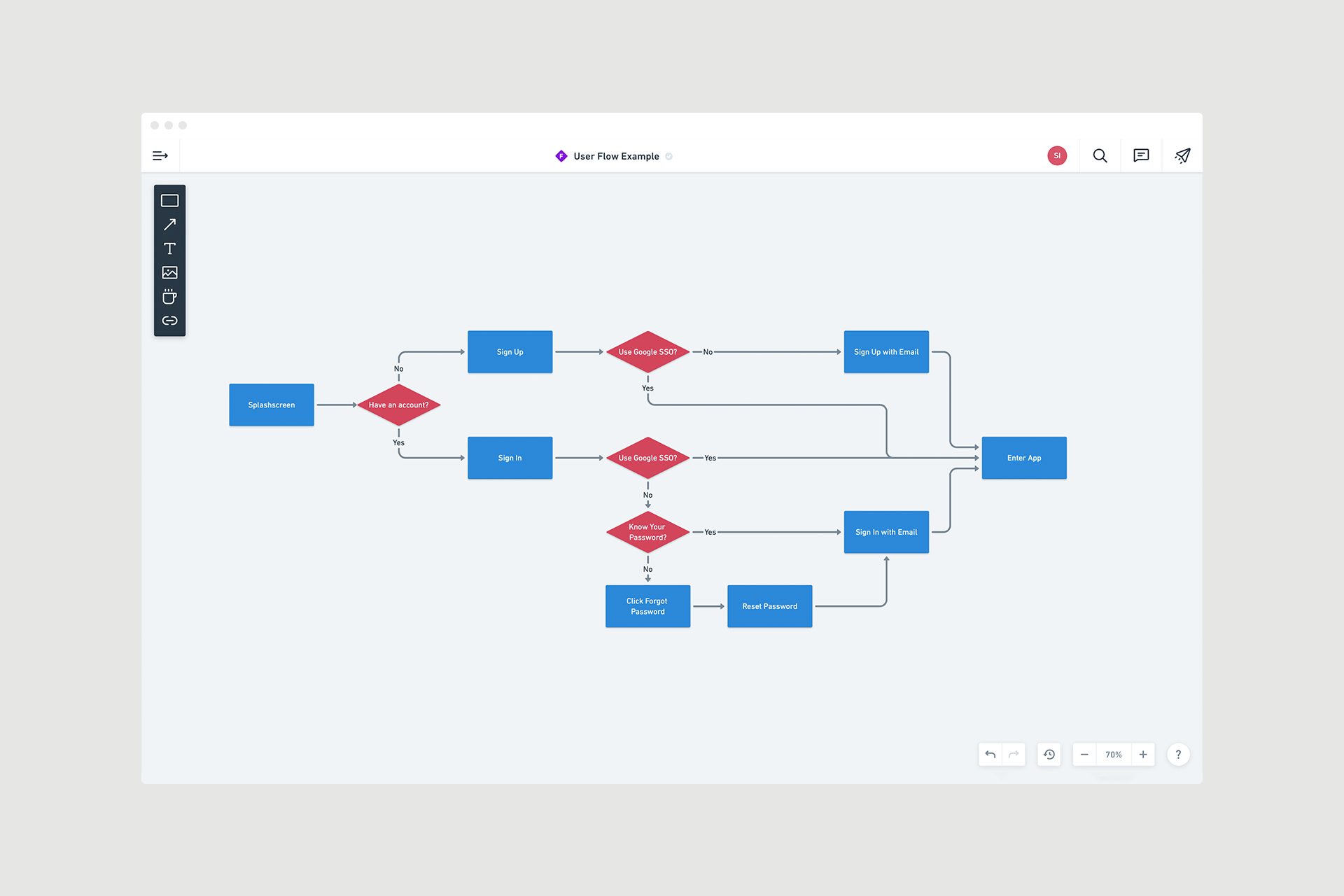The height and width of the screenshot is (896, 1344).
Task: Click the version history icon
Action: (x=1048, y=754)
